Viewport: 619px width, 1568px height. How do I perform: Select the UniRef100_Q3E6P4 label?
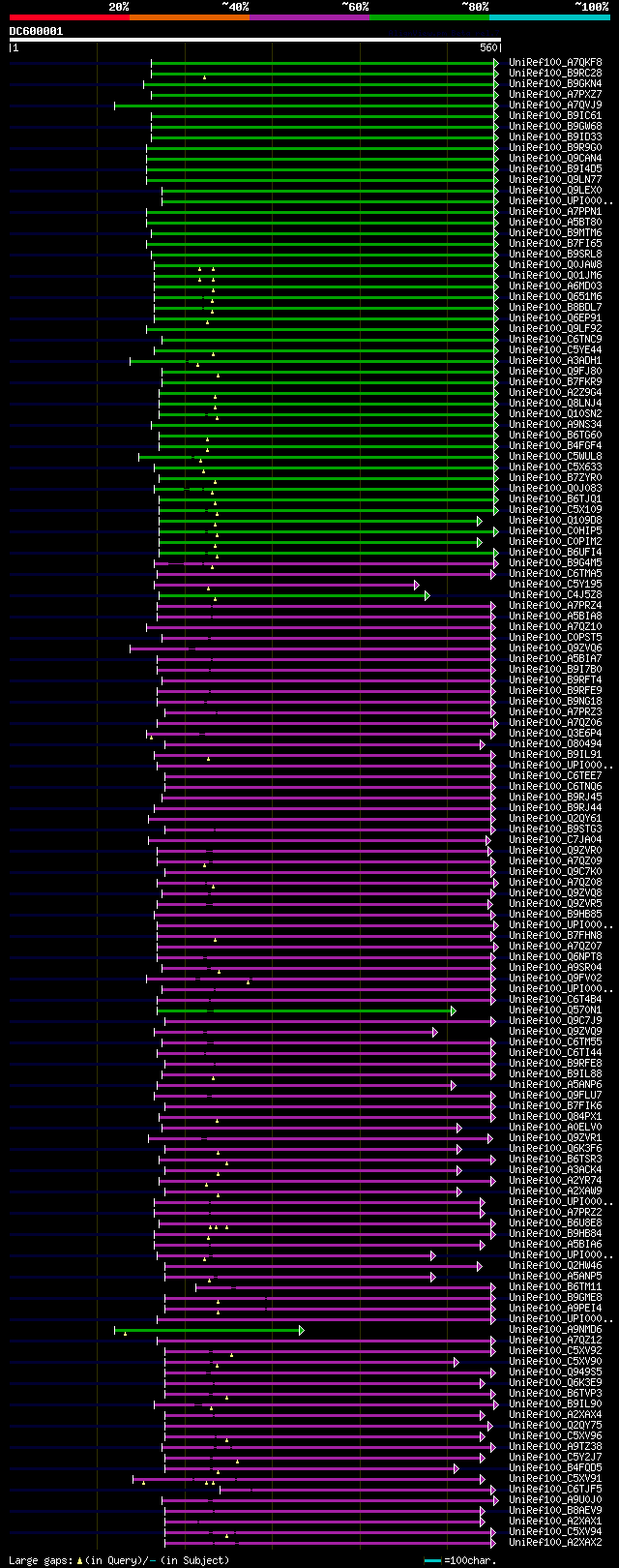pos(555,733)
